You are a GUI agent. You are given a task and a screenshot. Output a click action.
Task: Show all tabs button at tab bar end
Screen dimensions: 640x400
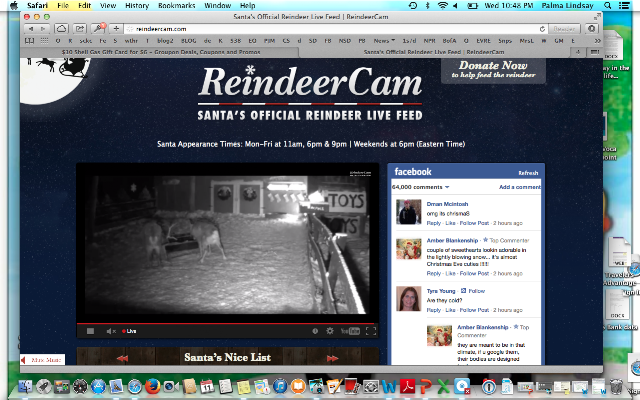pyautogui.click(x=594, y=52)
